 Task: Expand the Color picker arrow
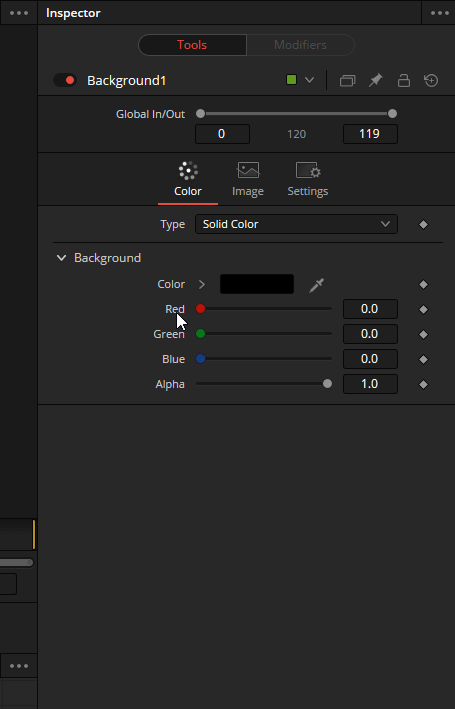202,284
